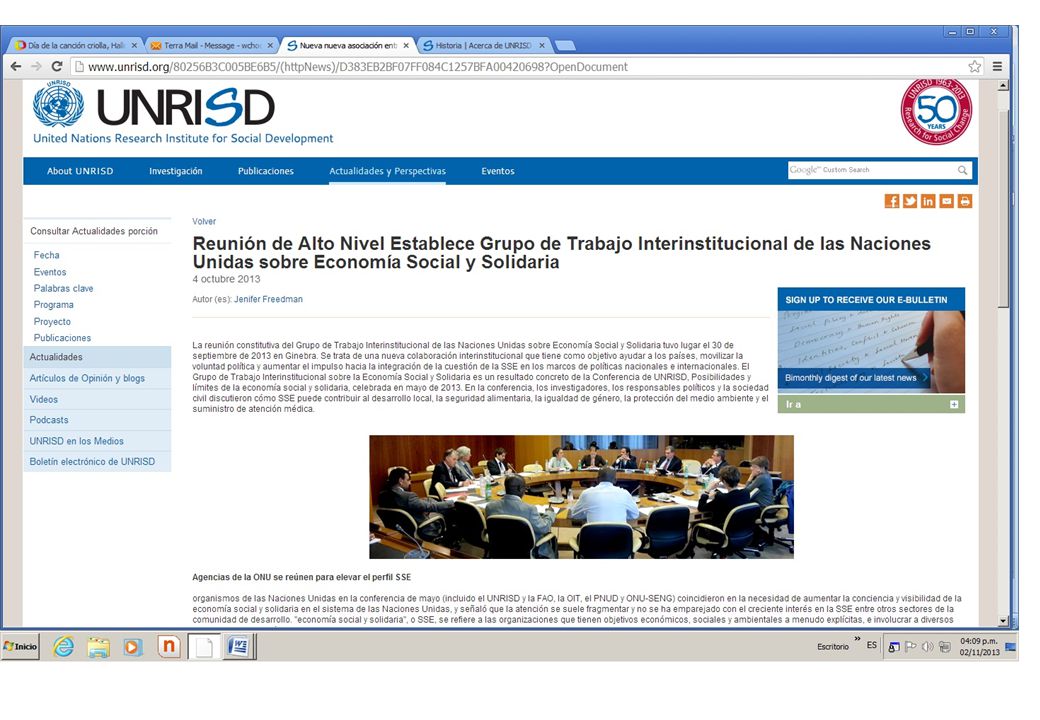
Task: Click the Volver link
Action: click(x=204, y=221)
